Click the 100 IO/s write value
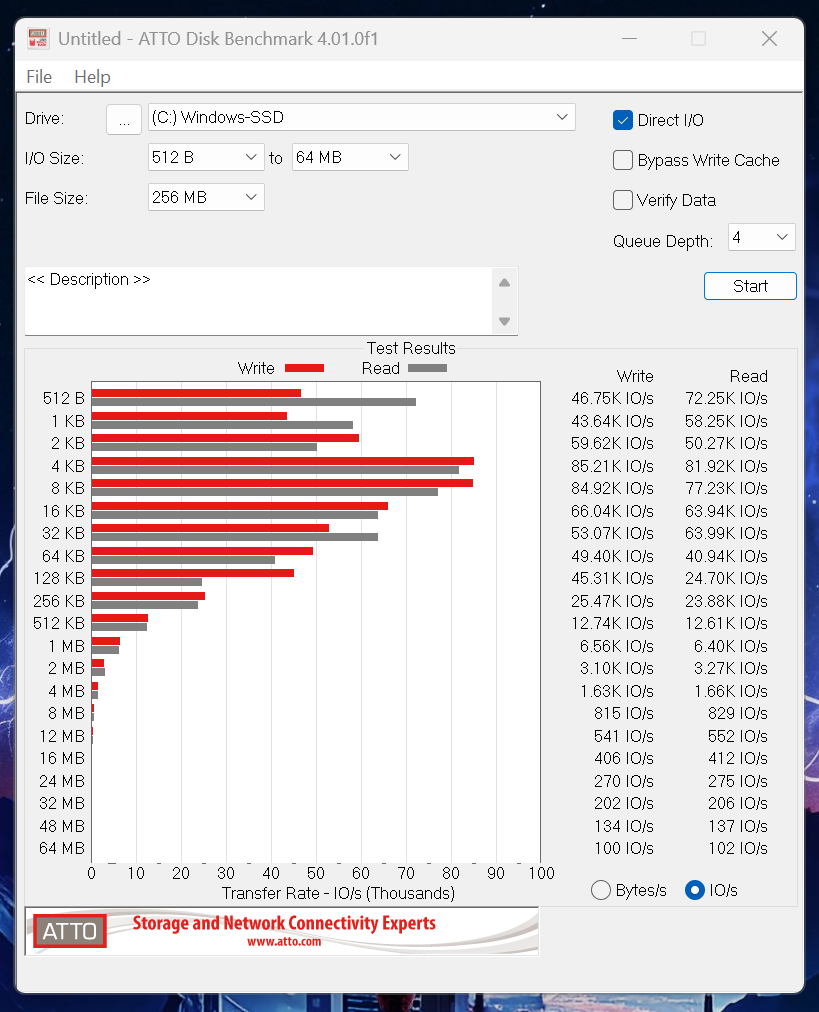 [624, 848]
